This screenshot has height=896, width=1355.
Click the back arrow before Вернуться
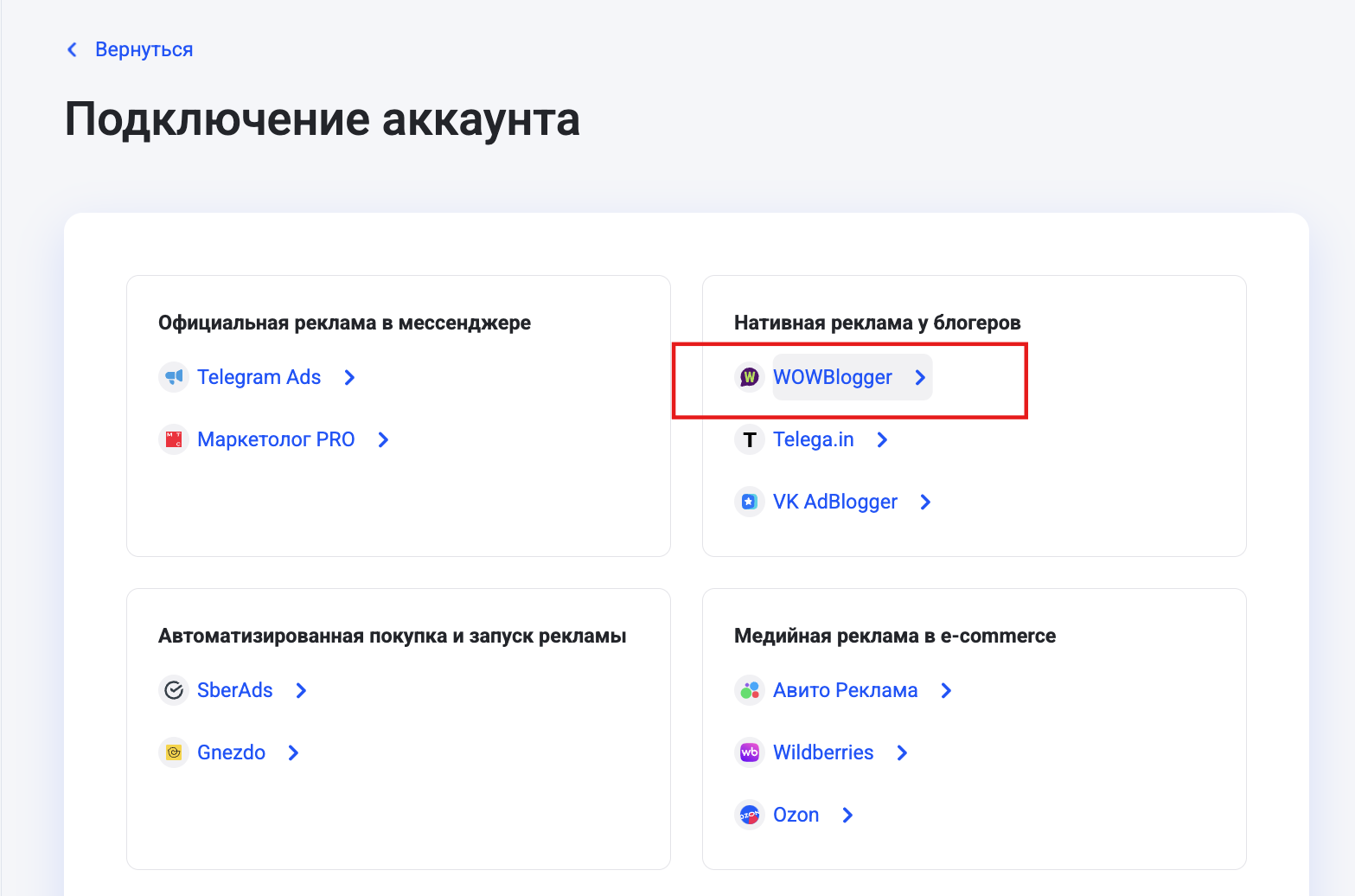(73, 50)
